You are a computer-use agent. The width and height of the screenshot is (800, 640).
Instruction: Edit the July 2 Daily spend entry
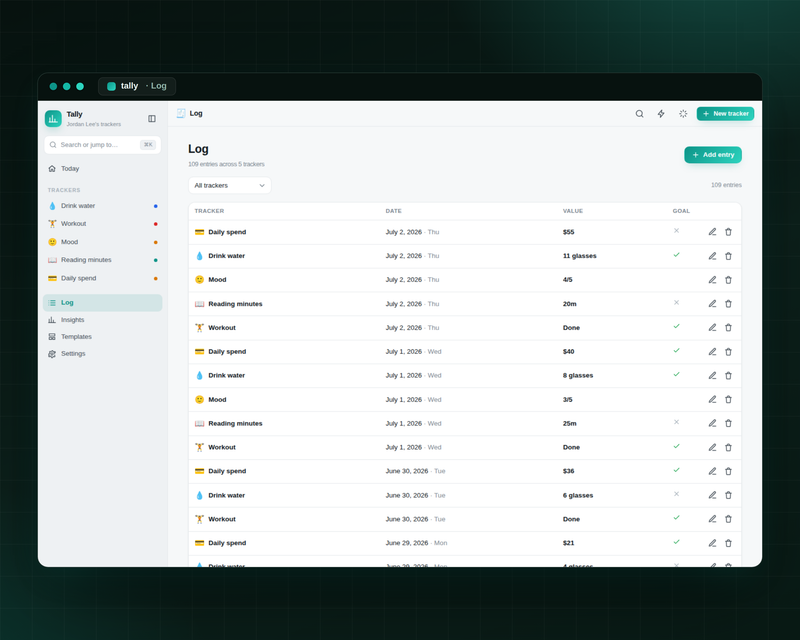click(712, 232)
